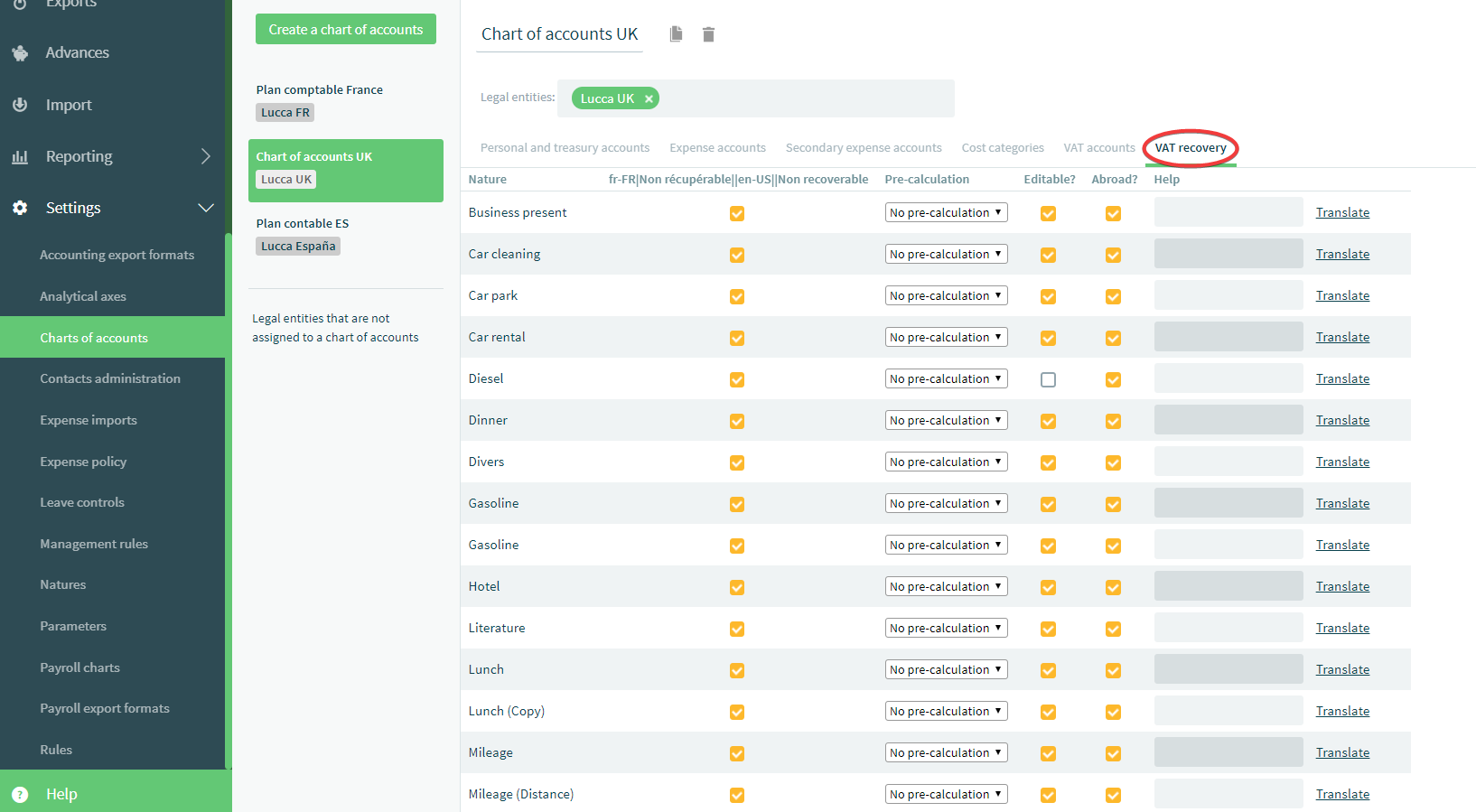The image size is (1476, 812).
Task: Open pre-calculation dropdown for Lunch
Action: 946,669
